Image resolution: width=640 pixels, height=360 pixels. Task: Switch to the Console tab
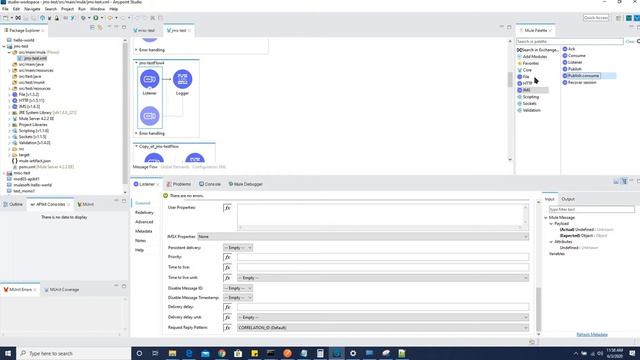[x=210, y=184]
